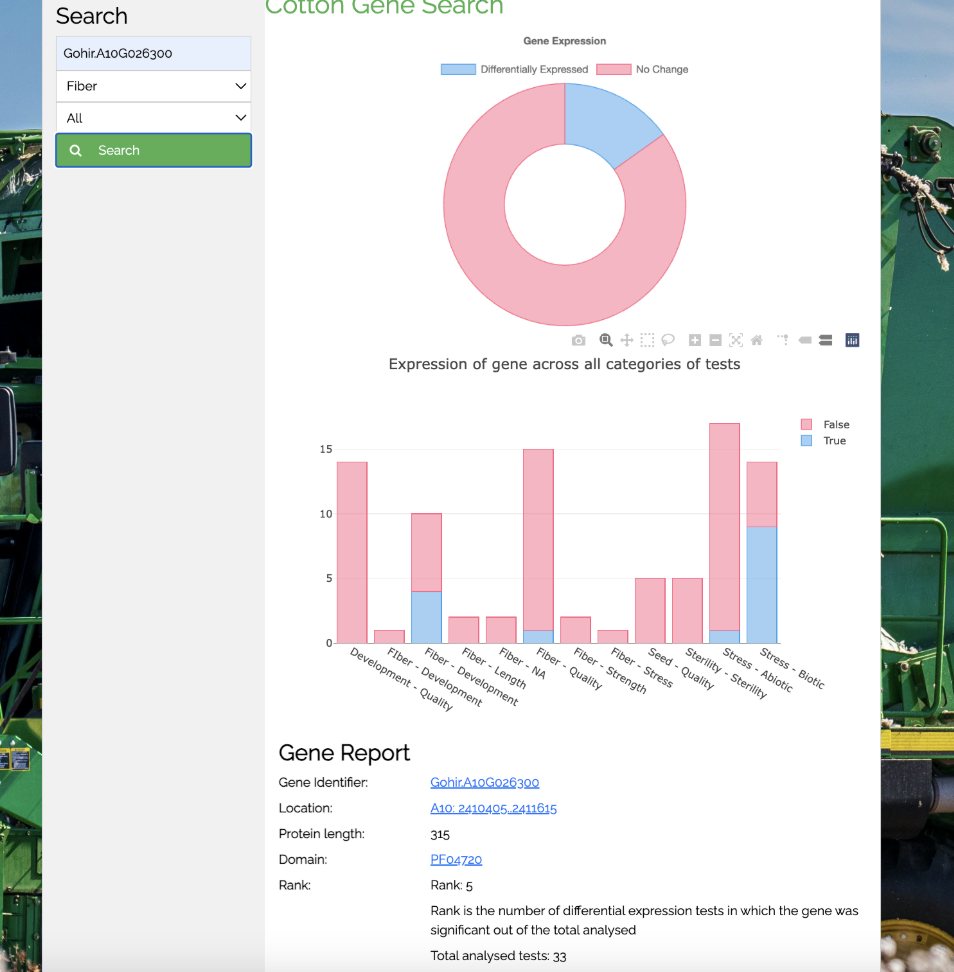Select the Pan tool in plot modebar
The image size is (954, 972).
pyautogui.click(x=627, y=340)
